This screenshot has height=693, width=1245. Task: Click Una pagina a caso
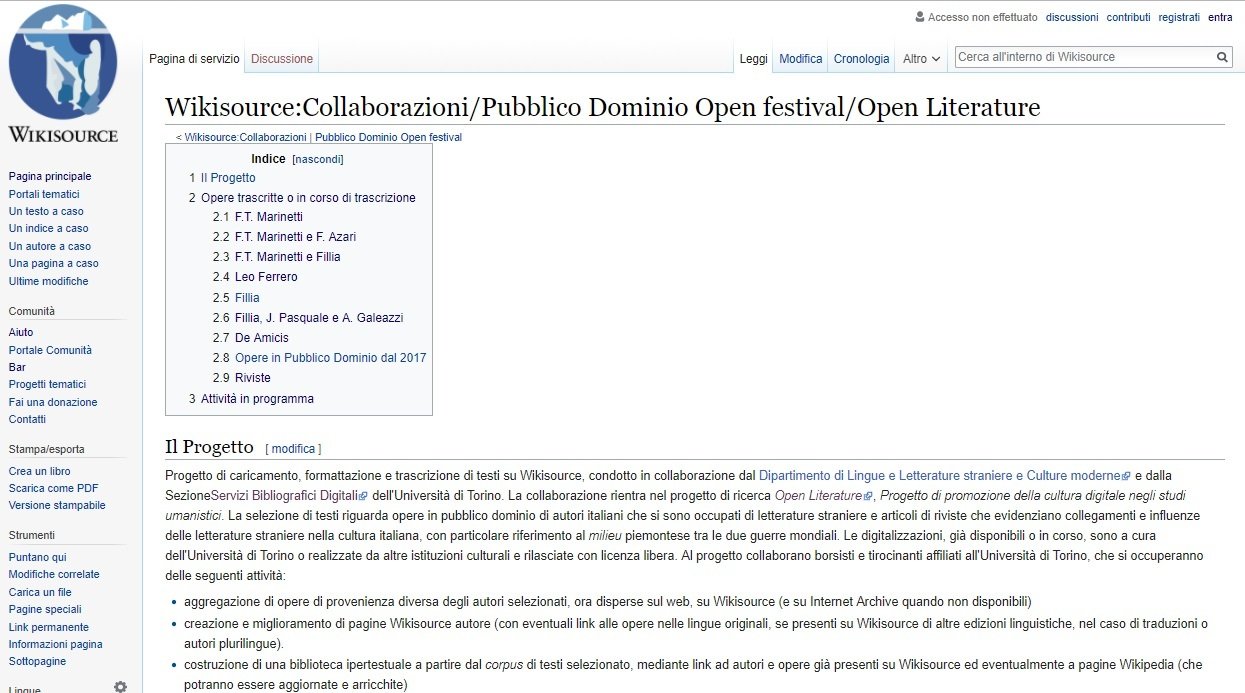pyautogui.click(x=54, y=264)
